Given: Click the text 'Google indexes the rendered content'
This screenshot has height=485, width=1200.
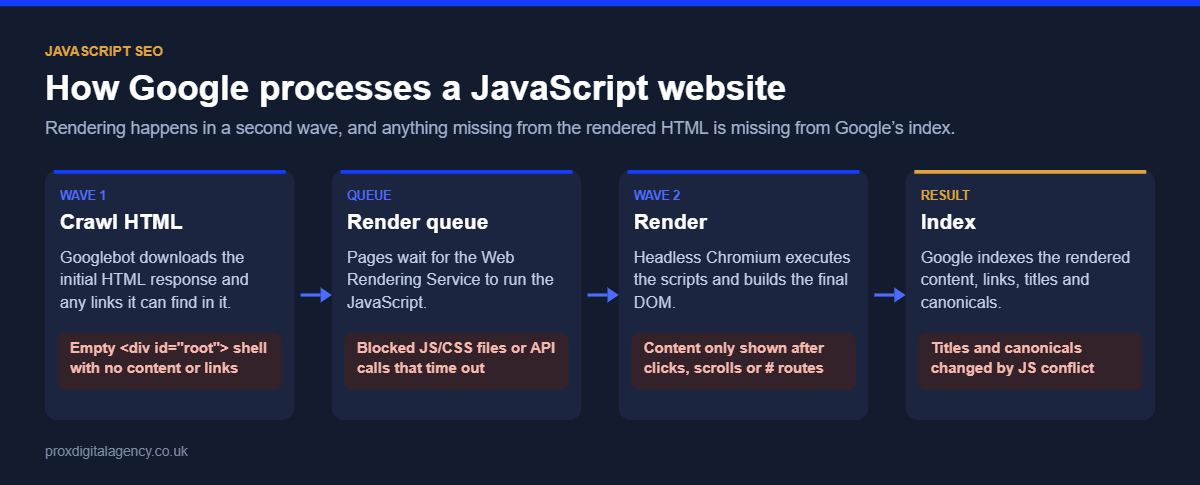Looking at the screenshot, I should (1025, 280).
